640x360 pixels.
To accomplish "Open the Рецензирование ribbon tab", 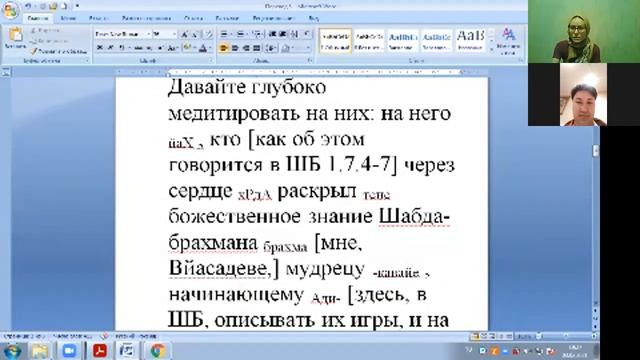I will (x=273, y=18).
